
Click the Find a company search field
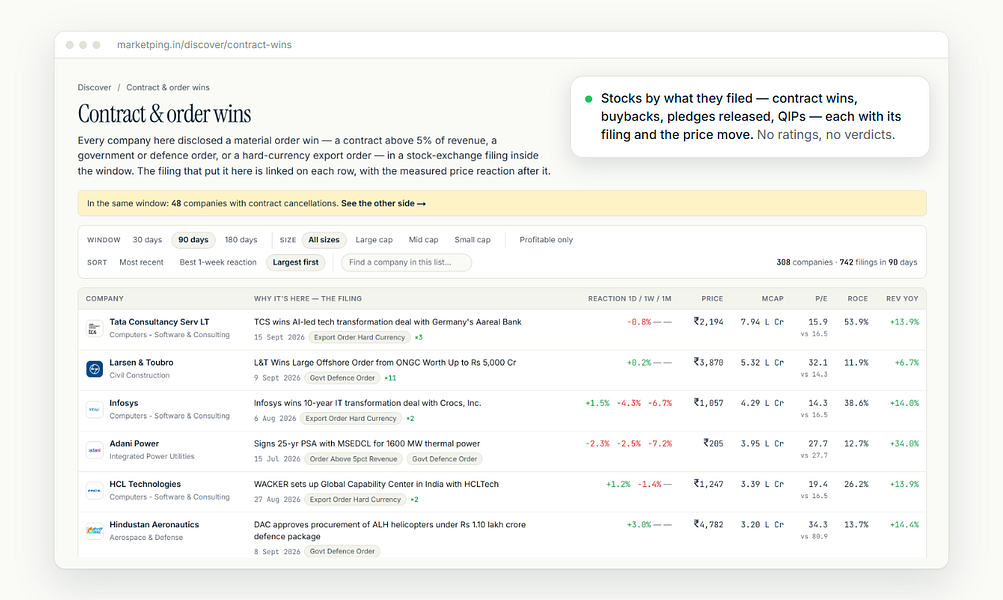tap(406, 262)
